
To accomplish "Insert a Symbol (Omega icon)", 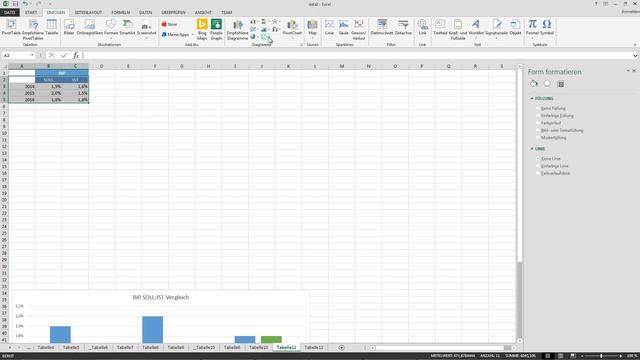I will 547,28.
